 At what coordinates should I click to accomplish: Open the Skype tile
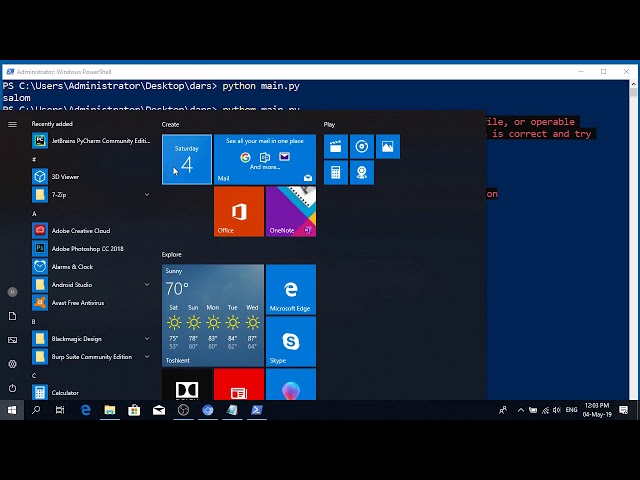pos(291,341)
